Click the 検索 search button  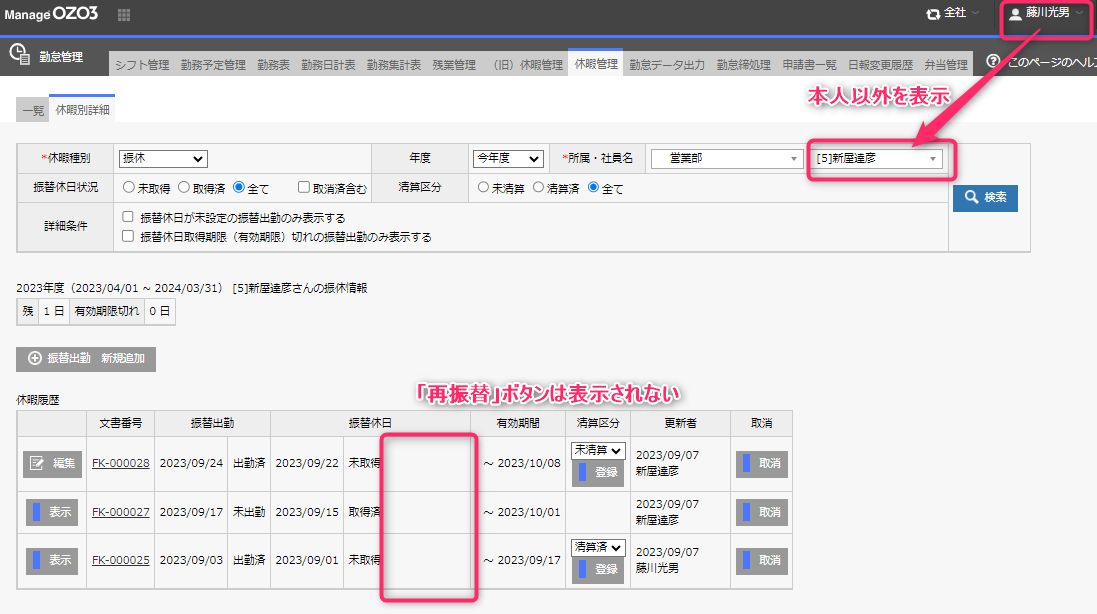point(985,197)
